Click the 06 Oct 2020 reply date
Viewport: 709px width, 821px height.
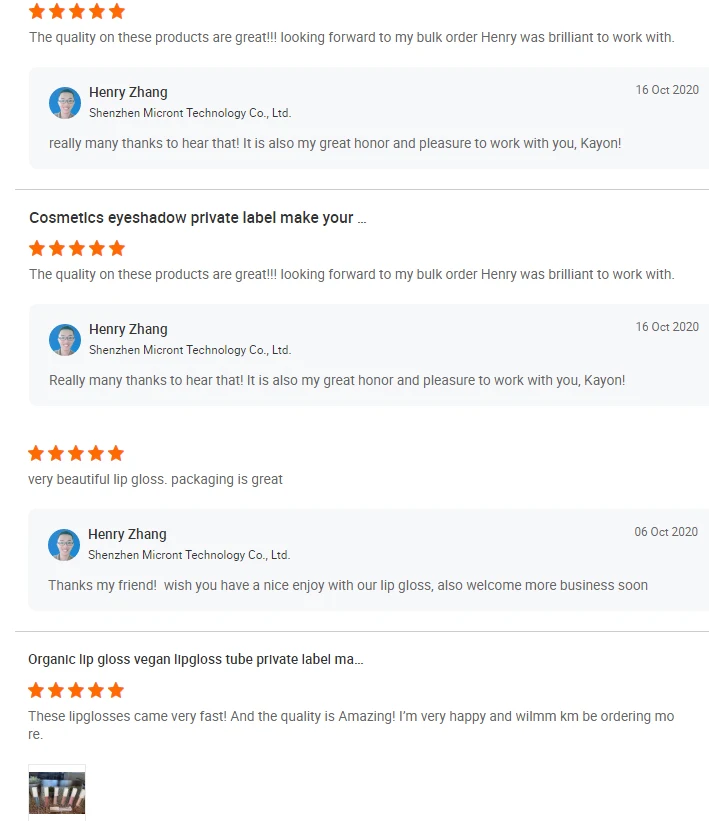coord(666,532)
